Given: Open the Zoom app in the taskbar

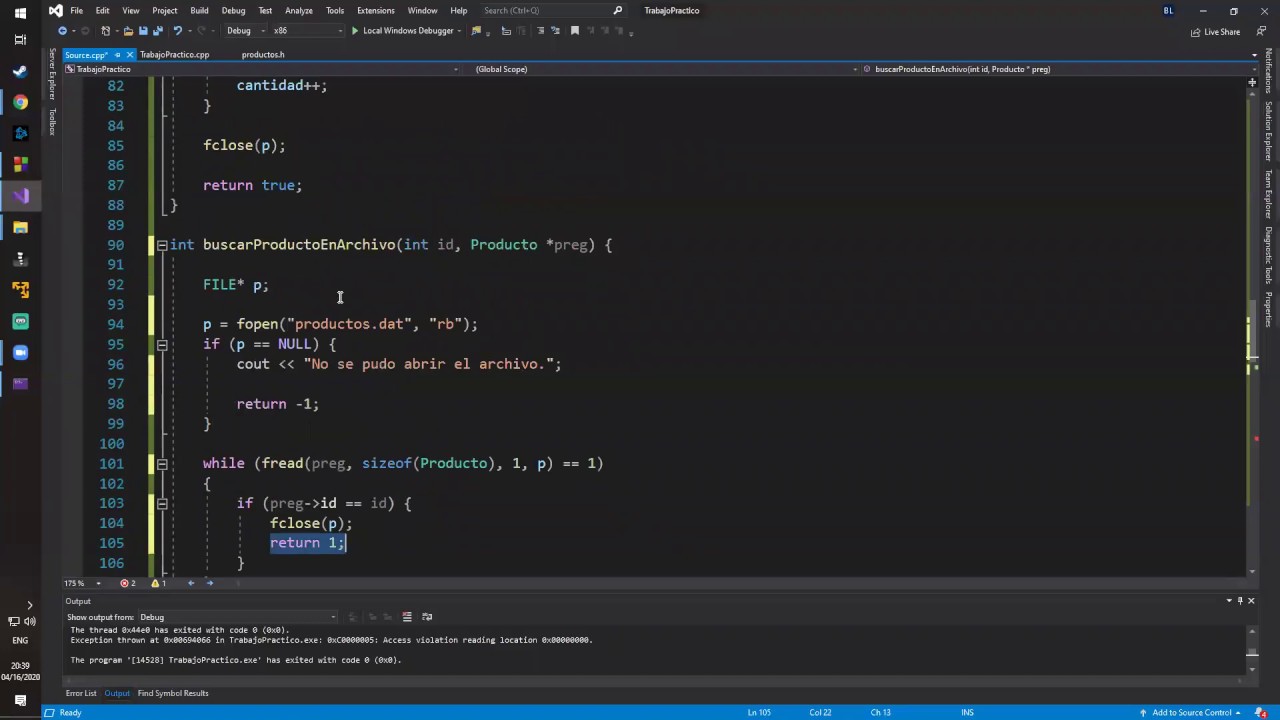Looking at the screenshot, I should (x=20, y=353).
